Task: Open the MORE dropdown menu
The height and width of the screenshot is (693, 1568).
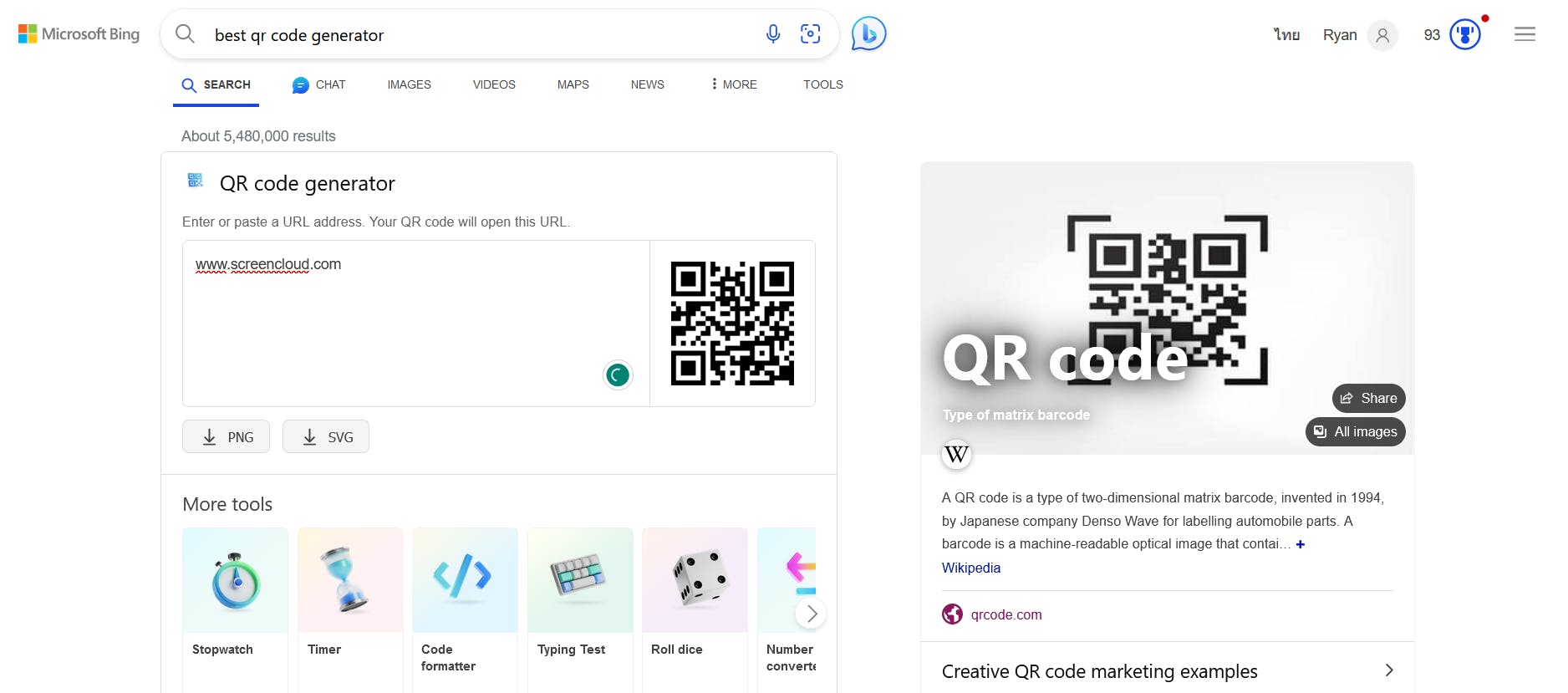Action: (734, 84)
